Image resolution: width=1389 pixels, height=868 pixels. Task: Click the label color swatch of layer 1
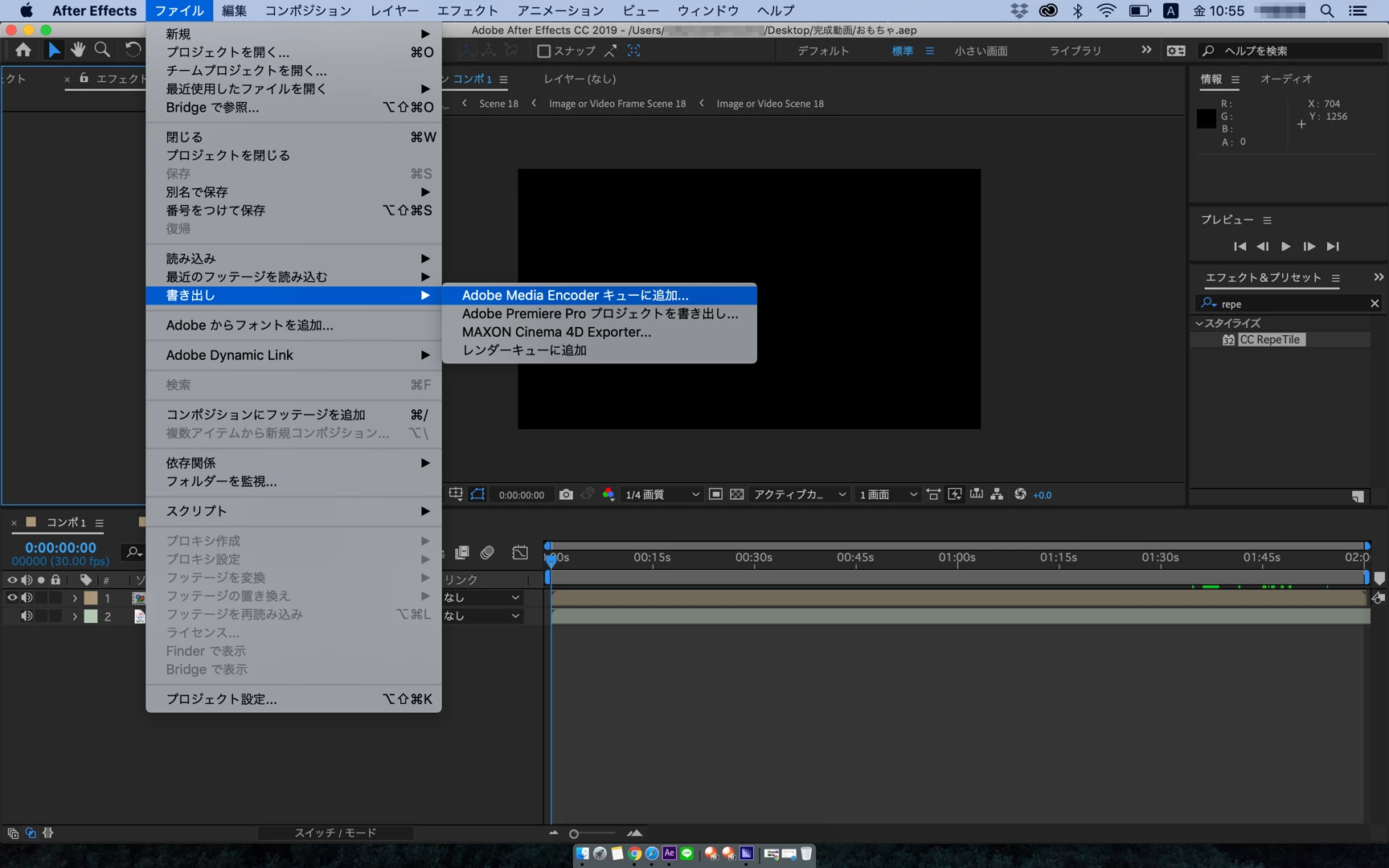coord(91,598)
